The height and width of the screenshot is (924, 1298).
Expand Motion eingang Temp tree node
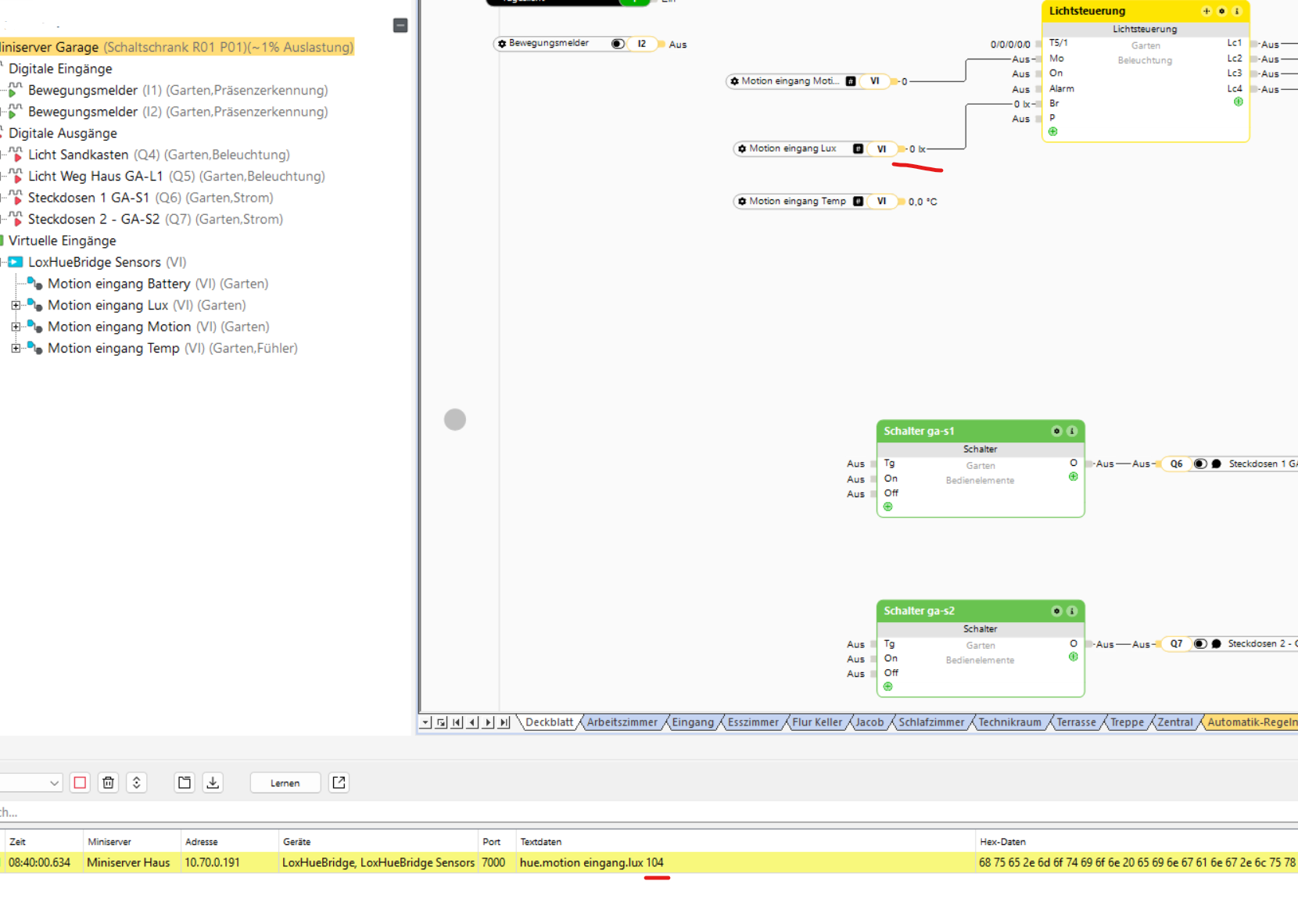[16, 349]
